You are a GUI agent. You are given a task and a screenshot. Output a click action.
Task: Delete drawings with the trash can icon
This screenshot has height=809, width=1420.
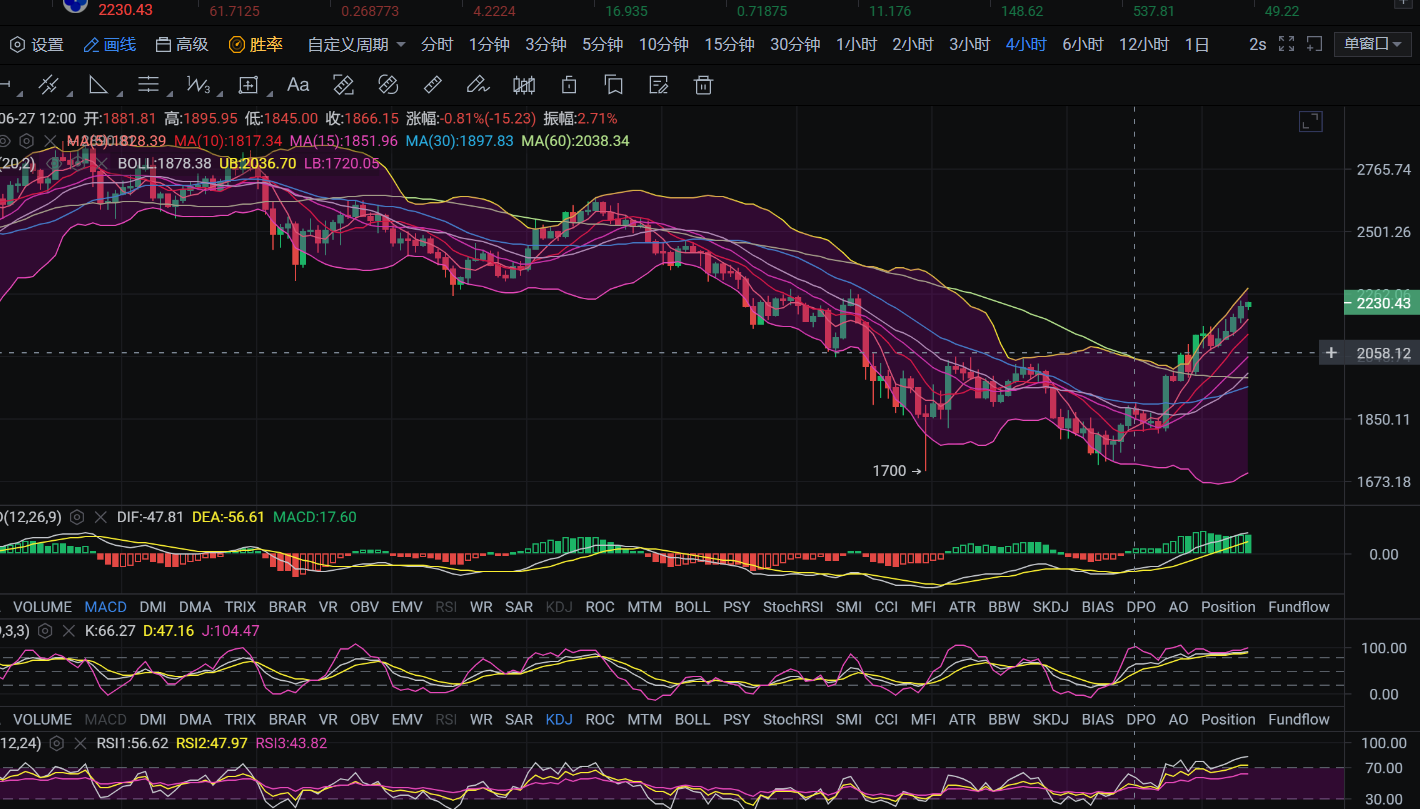point(704,85)
